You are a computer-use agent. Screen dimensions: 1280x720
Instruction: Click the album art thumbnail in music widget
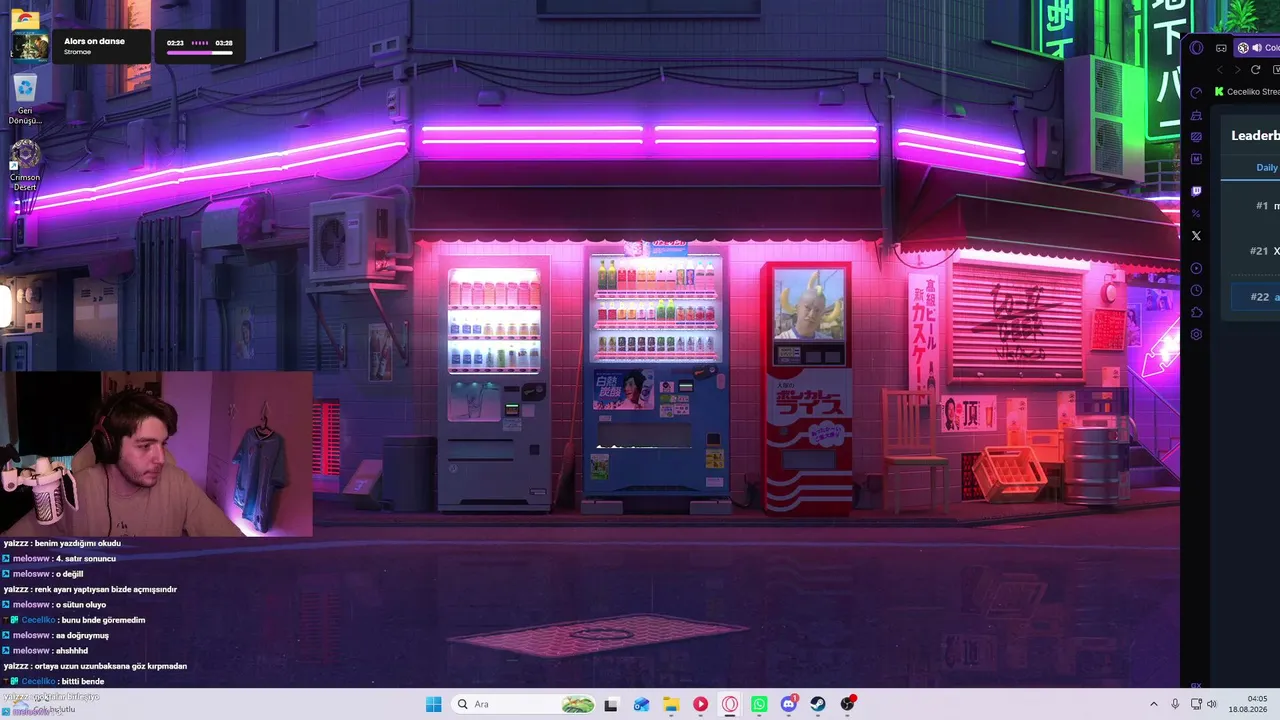[30, 46]
